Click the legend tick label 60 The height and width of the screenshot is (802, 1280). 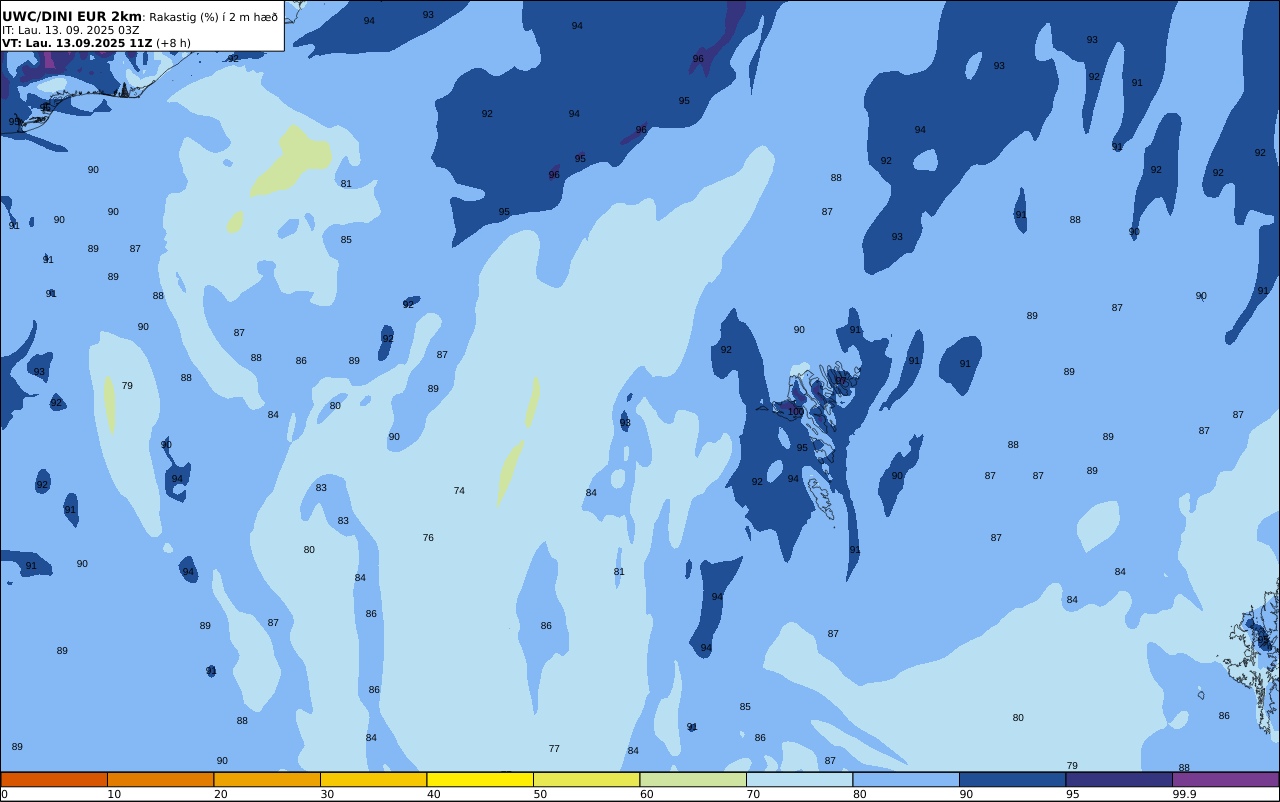[x=646, y=794]
